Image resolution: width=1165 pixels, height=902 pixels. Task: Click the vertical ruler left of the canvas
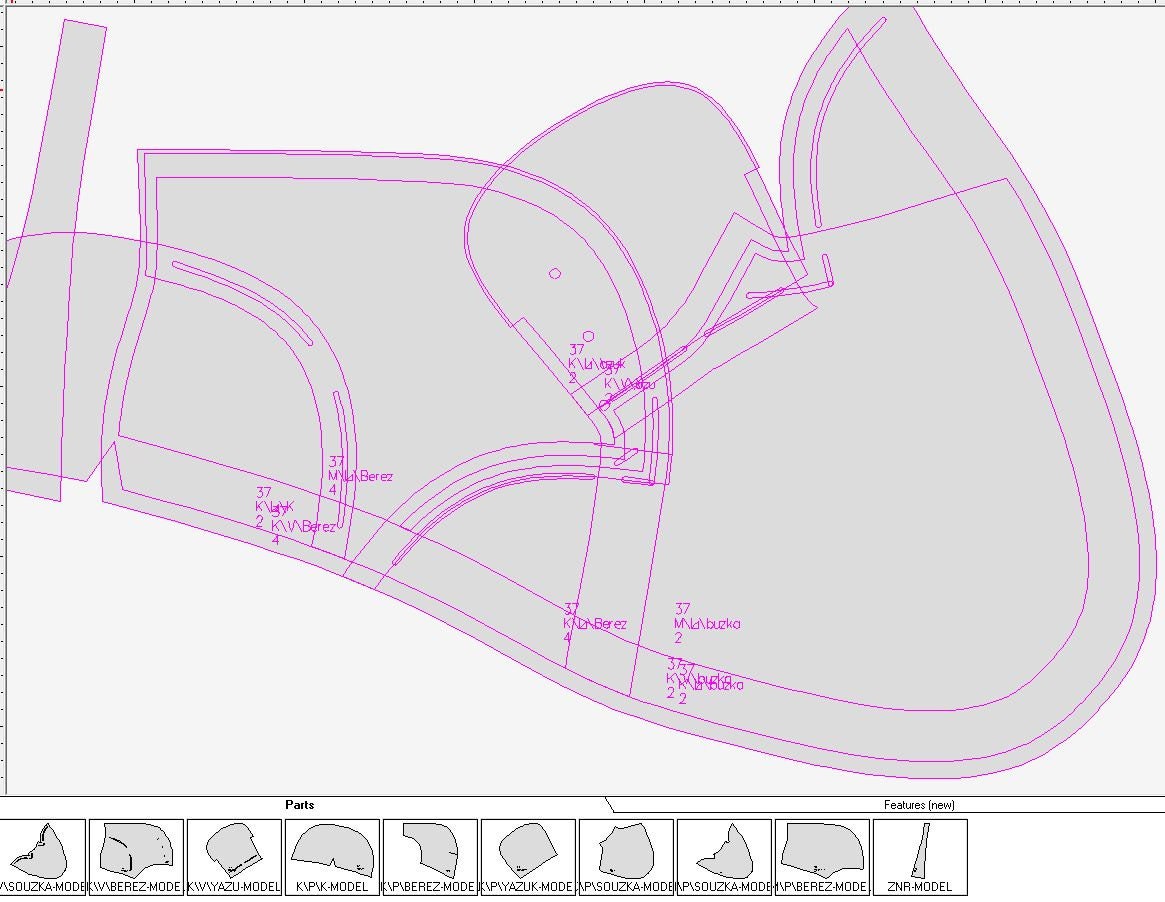[4, 400]
